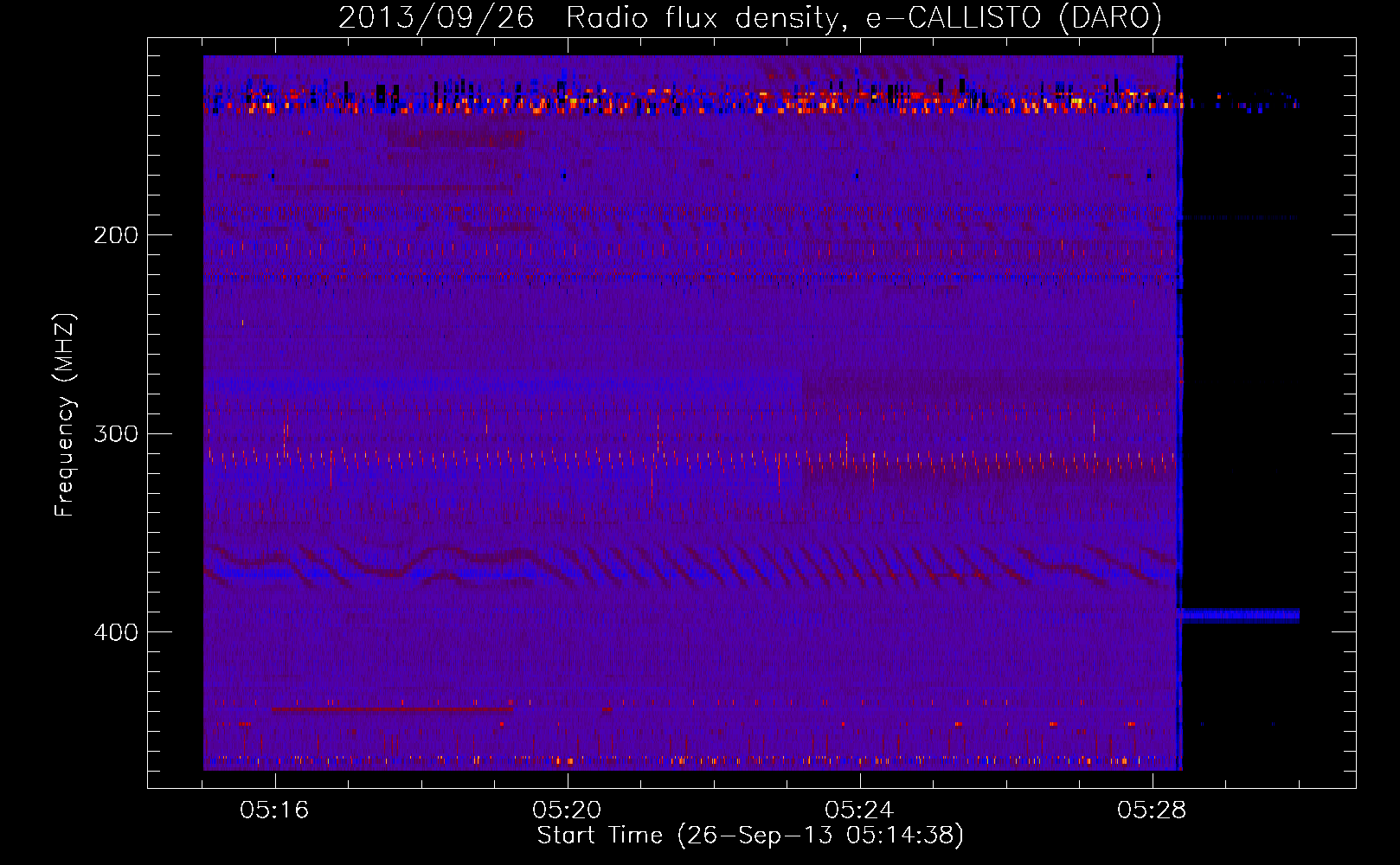Click the 'Start Time (26-Sep-13 05:14:38)' label
The height and width of the screenshot is (865, 1400).
pyautogui.click(x=750, y=836)
